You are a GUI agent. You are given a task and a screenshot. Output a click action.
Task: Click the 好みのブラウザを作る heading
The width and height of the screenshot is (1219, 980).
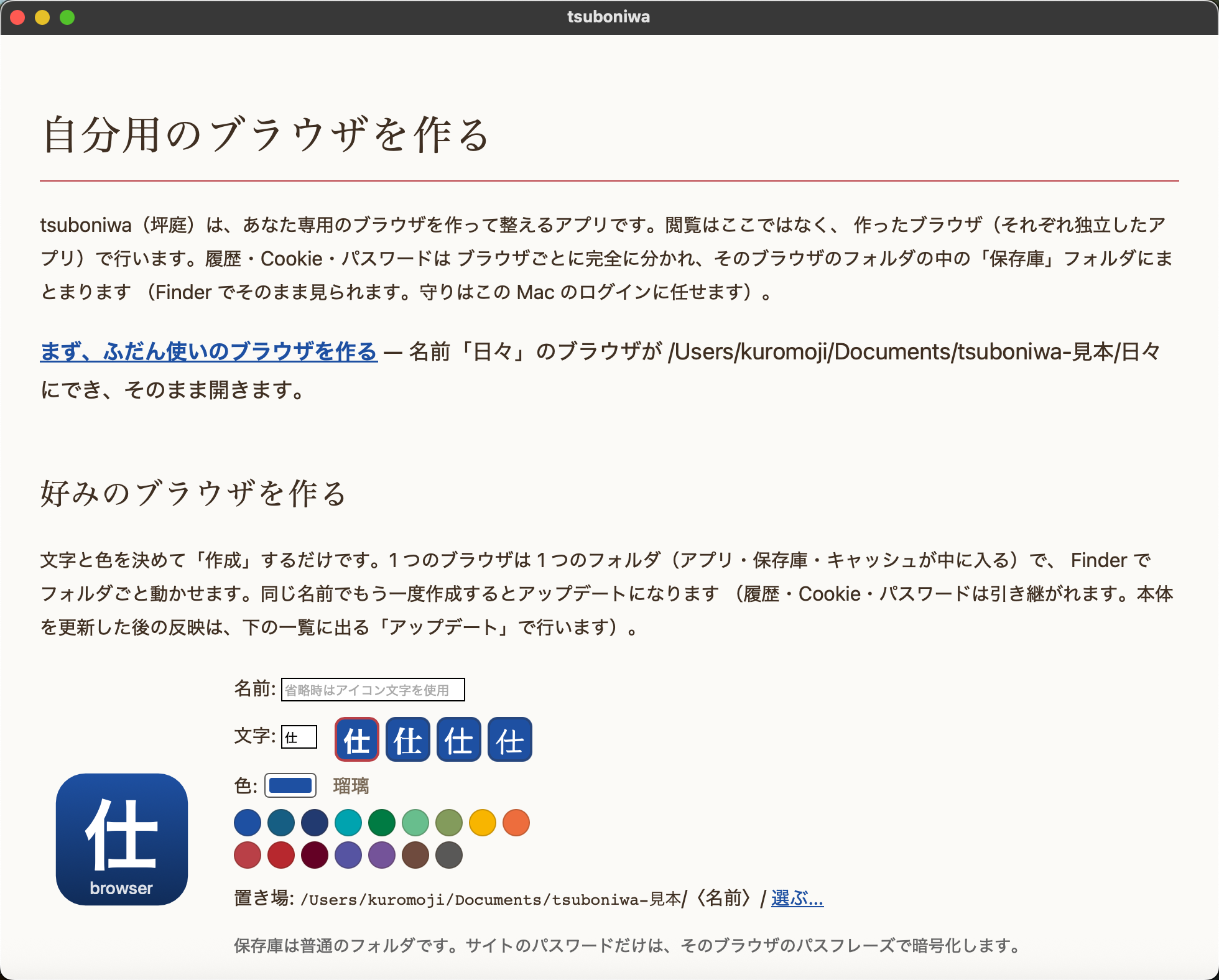(x=193, y=494)
